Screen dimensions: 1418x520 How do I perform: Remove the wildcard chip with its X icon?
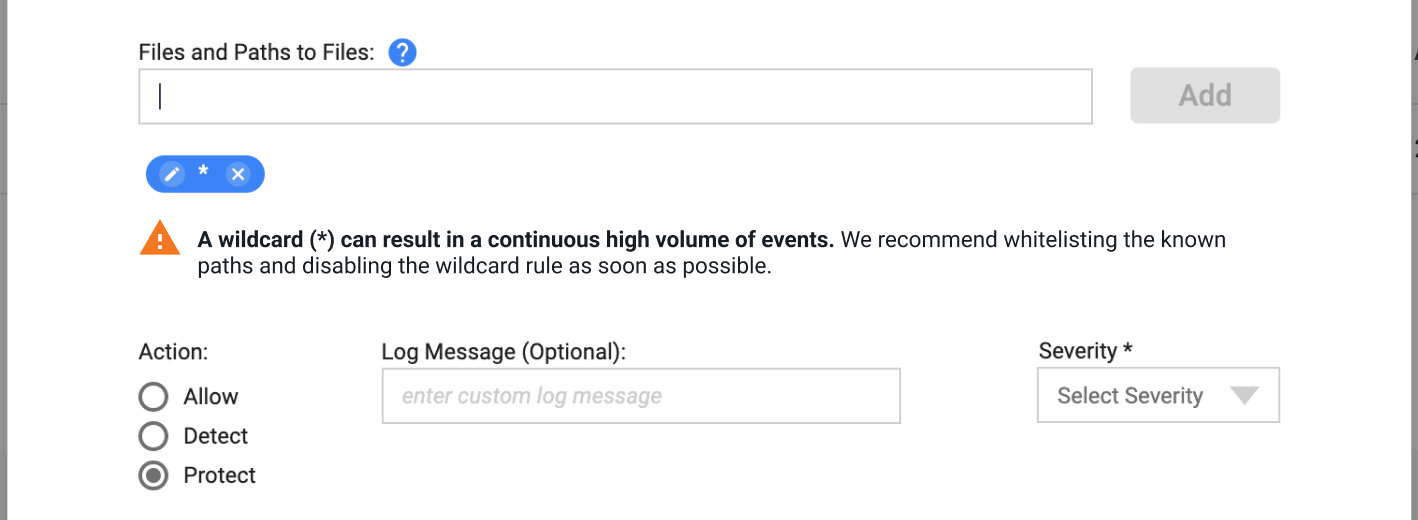tap(238, 174)
